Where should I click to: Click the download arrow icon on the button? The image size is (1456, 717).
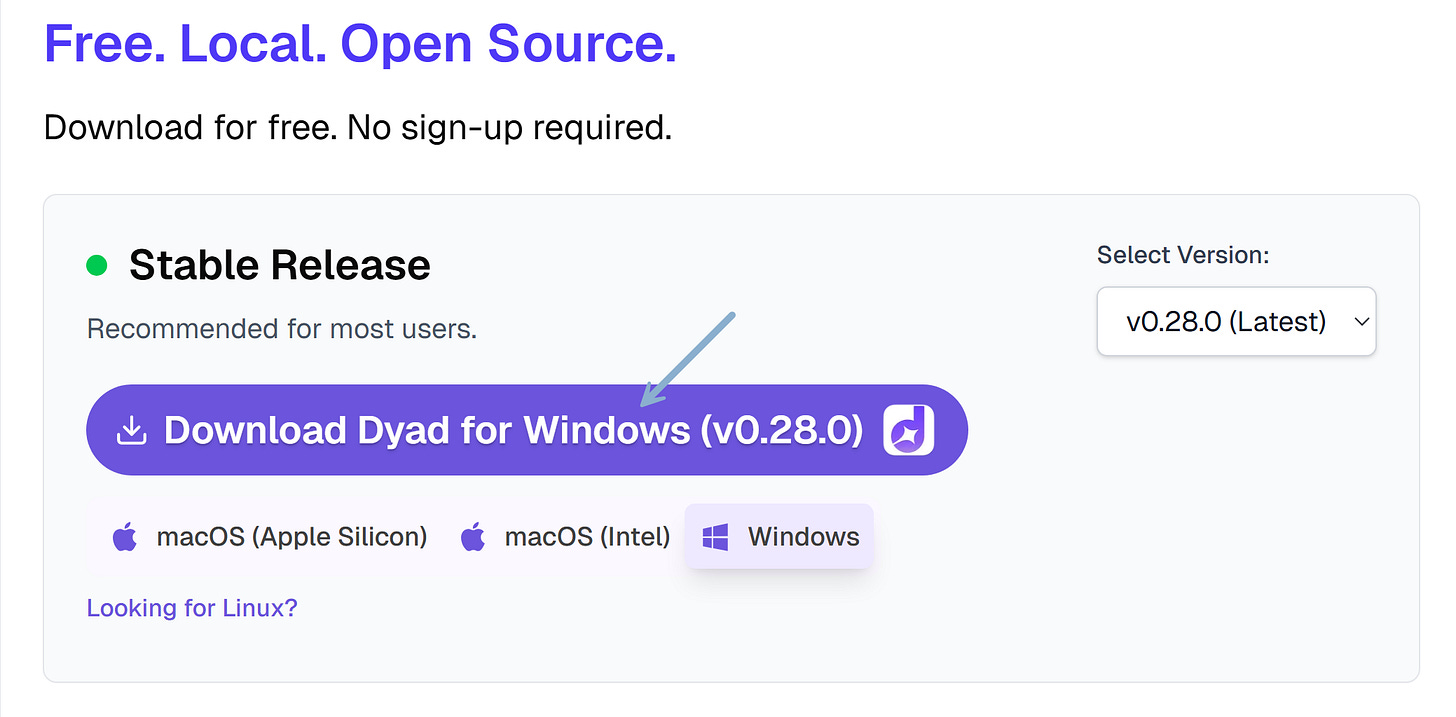(130, 429)
